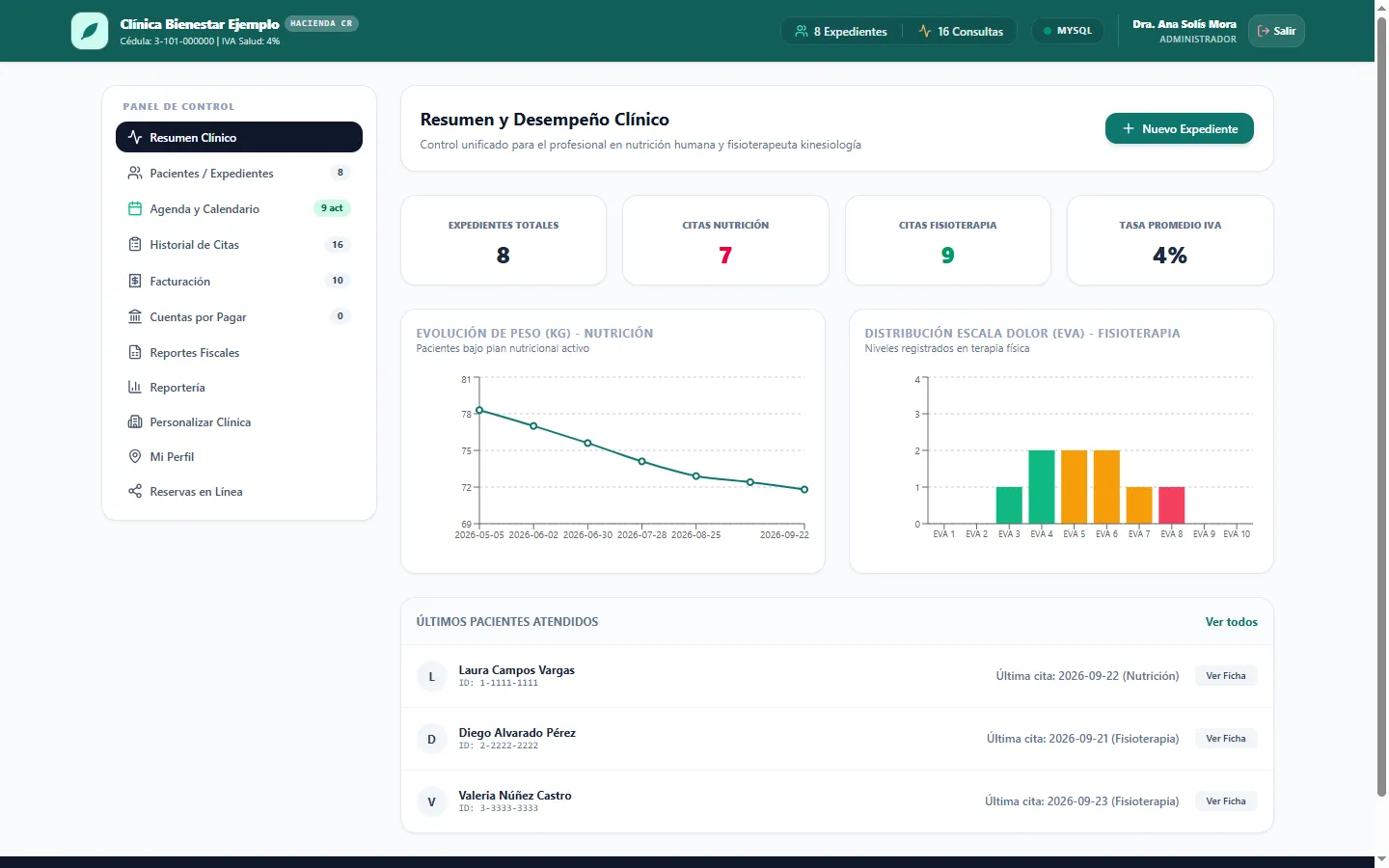Click the patient name Laura Campos Vargas
The width and height of the screenshot is (1389, 868).
[516, 670]
